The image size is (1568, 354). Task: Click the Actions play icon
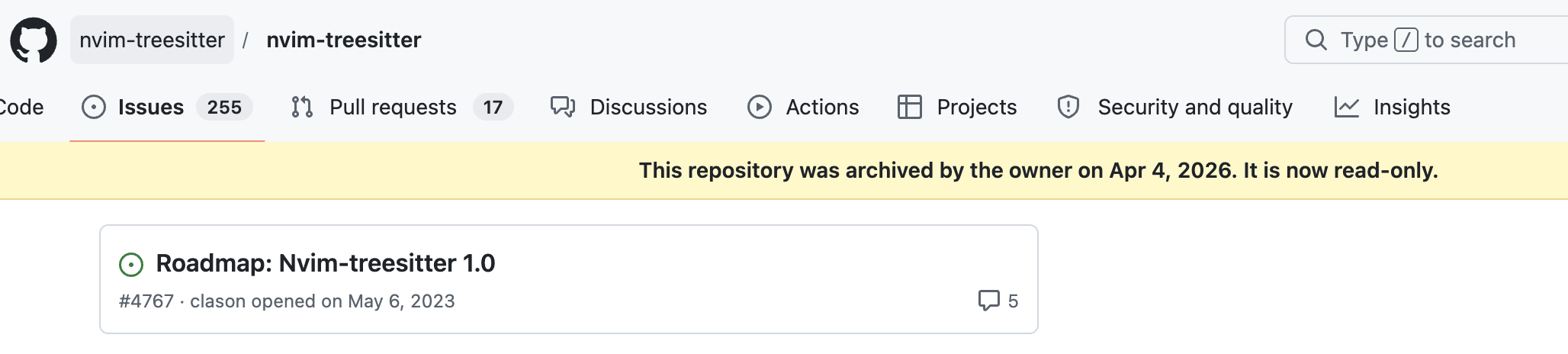[x=759, y=107]
